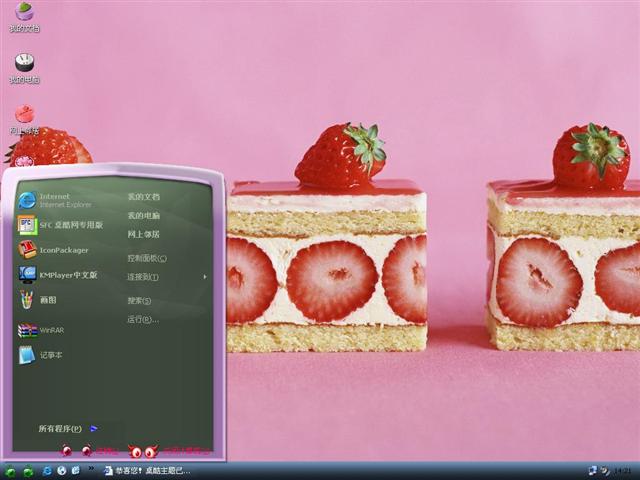The width and height of the screenshot is (640, 480).
Task: Open the 我的文档 desktop icon
Action: tap(24, 17)
